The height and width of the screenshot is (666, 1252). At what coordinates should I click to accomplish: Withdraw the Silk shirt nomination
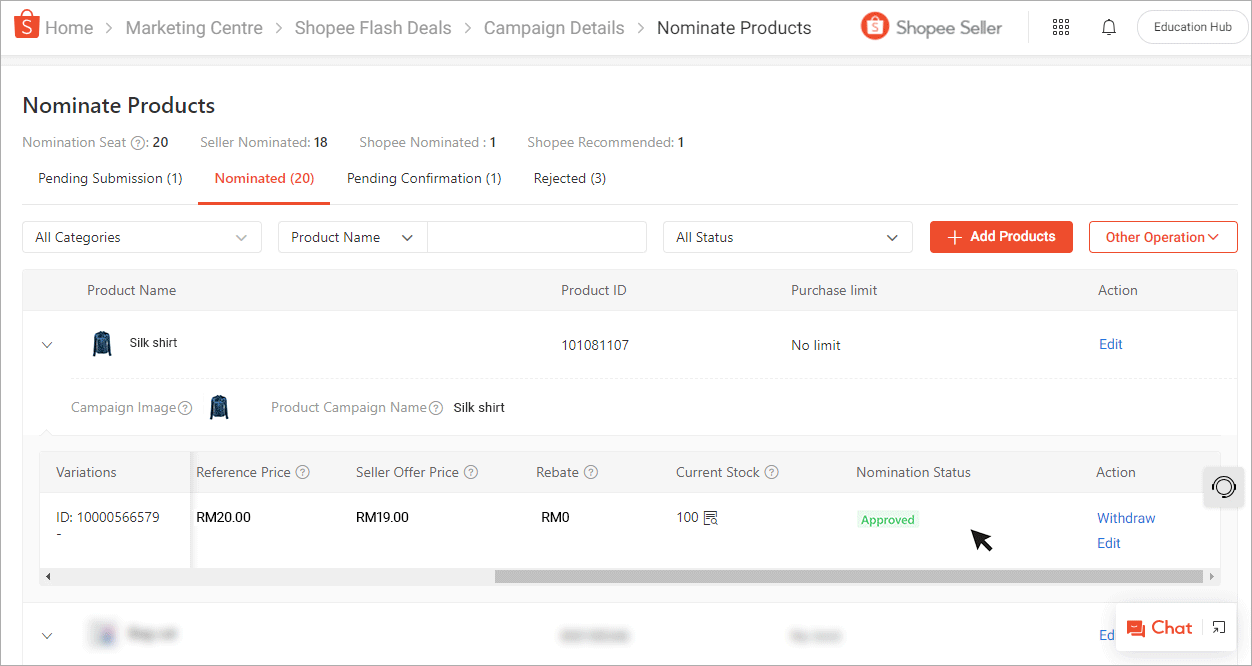(x=1126, y=518)
